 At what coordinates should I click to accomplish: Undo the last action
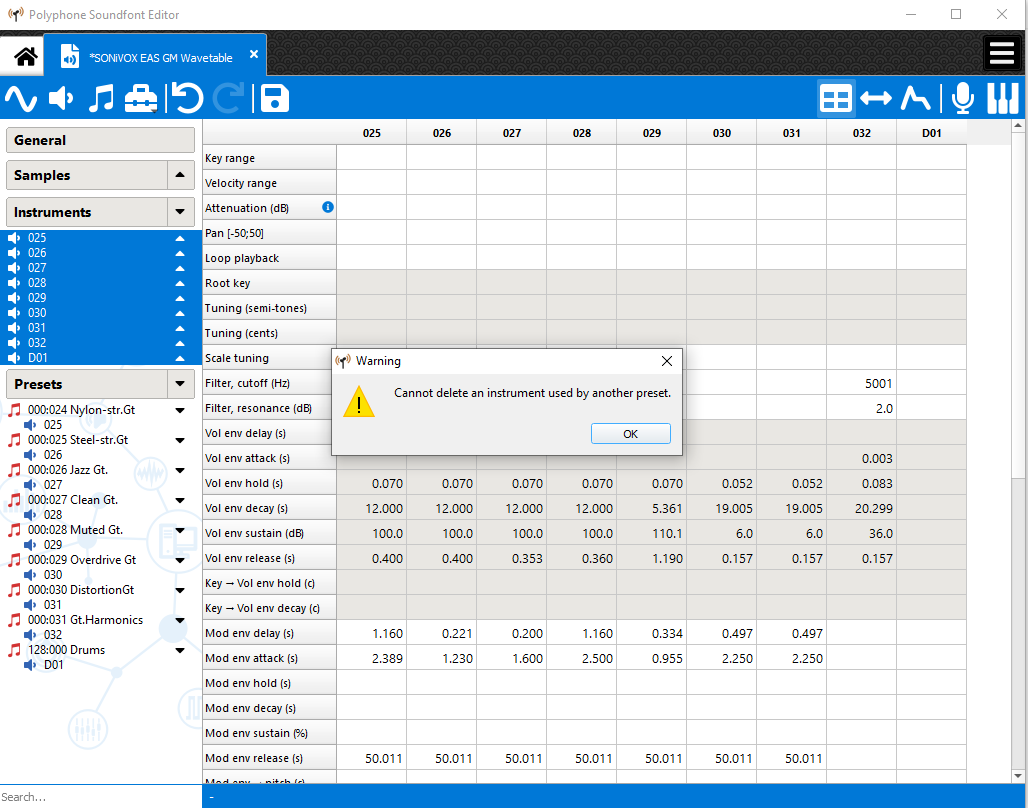(x=187, y=98)
